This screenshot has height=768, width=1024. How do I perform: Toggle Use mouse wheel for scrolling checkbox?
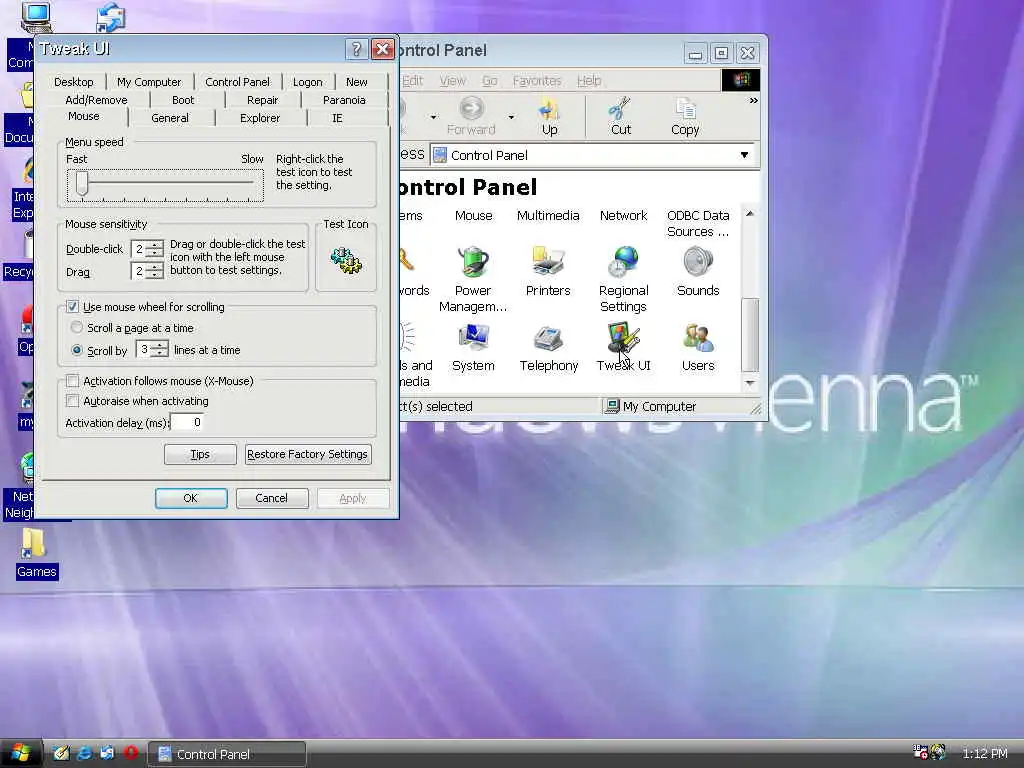click(72, 306)
